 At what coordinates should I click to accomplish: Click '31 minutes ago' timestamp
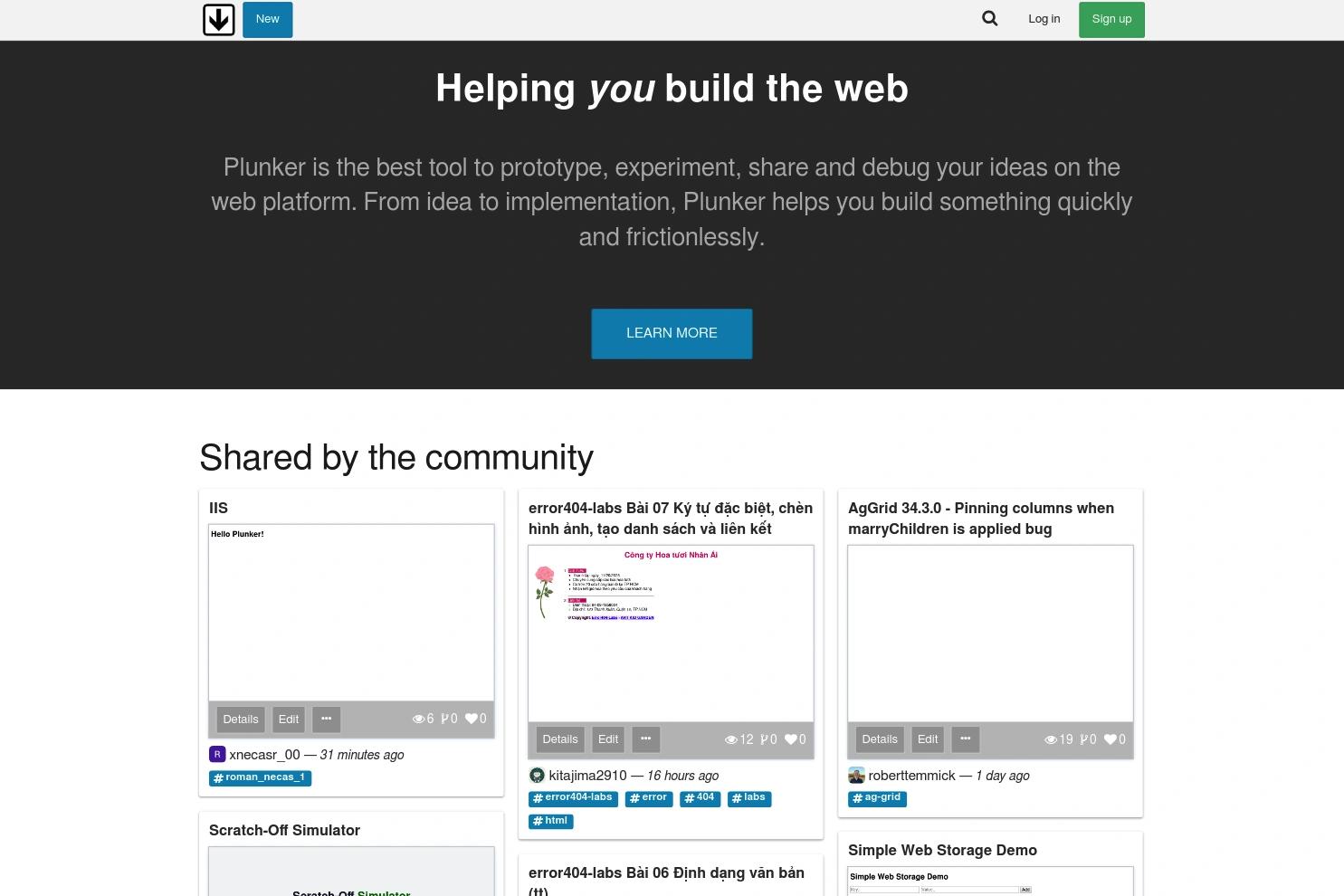(362, 755)
